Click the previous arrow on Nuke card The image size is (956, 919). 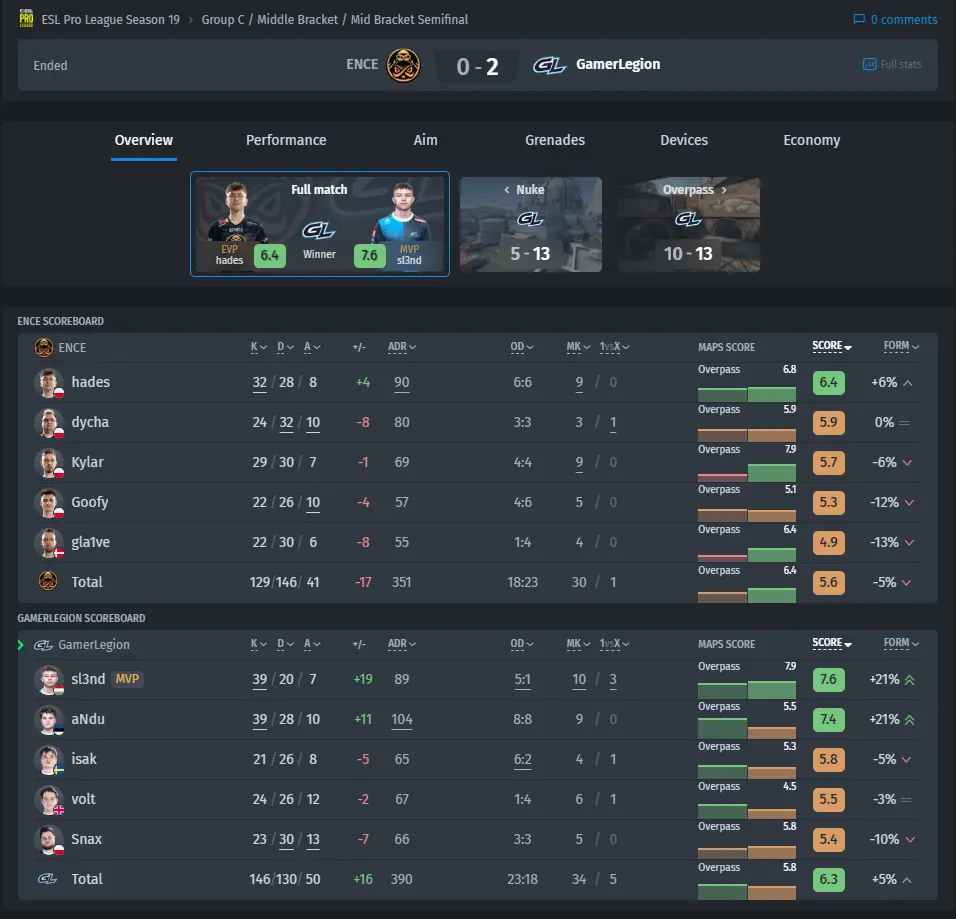[507, 190]
